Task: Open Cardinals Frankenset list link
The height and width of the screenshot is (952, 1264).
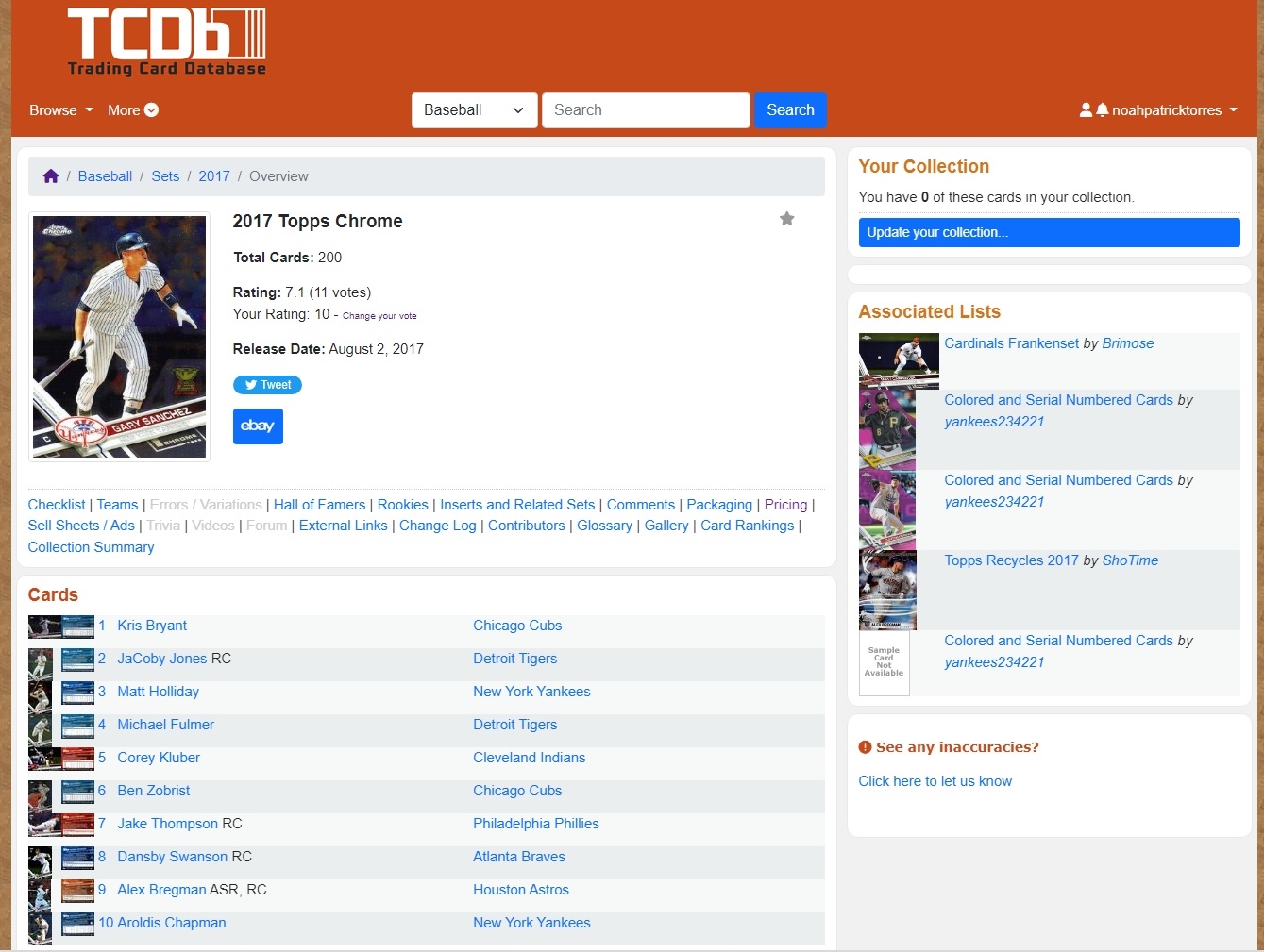Action: tap(1011, 343)
